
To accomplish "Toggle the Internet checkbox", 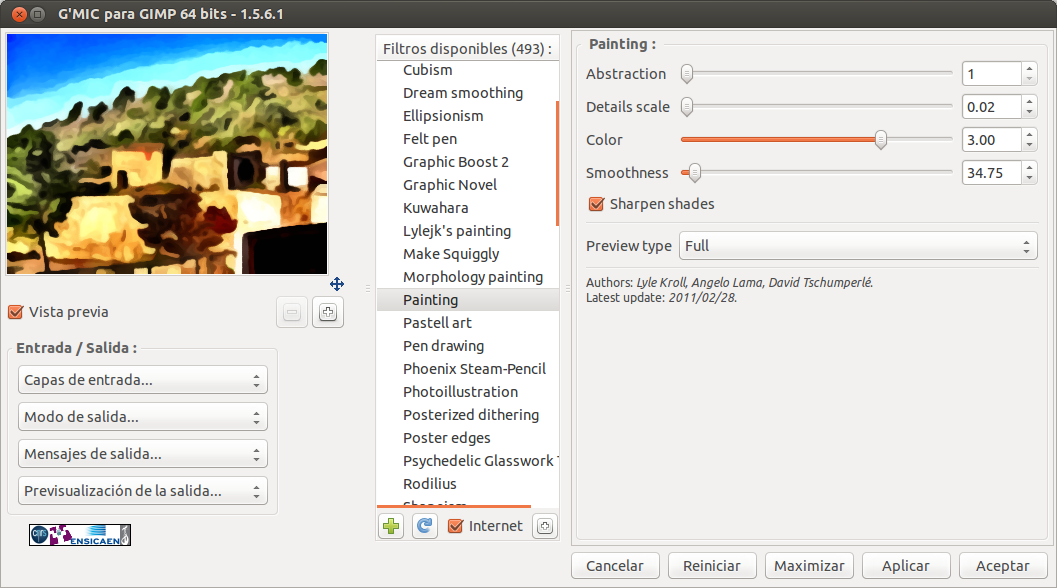I will pos(456,526).
